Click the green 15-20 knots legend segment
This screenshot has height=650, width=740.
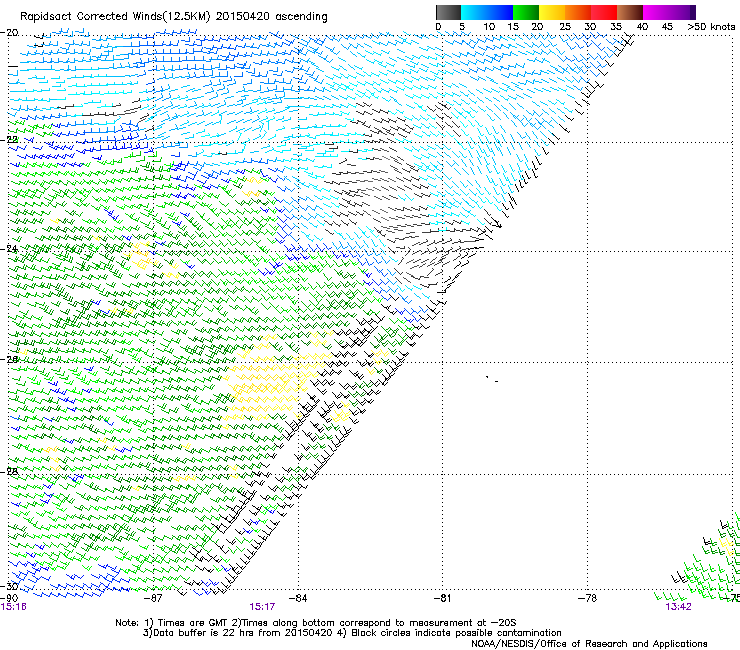click(526, 12)
